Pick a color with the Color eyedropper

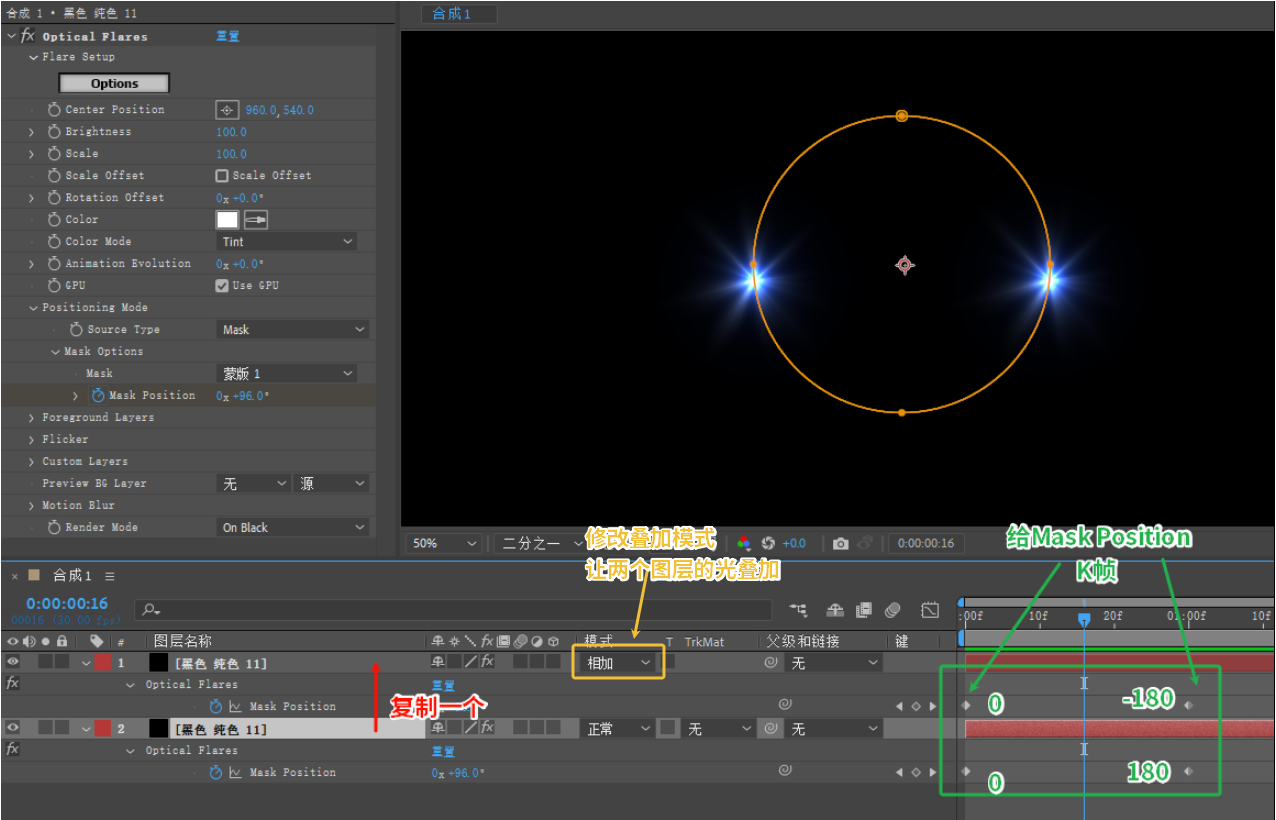tap(256, 219)
